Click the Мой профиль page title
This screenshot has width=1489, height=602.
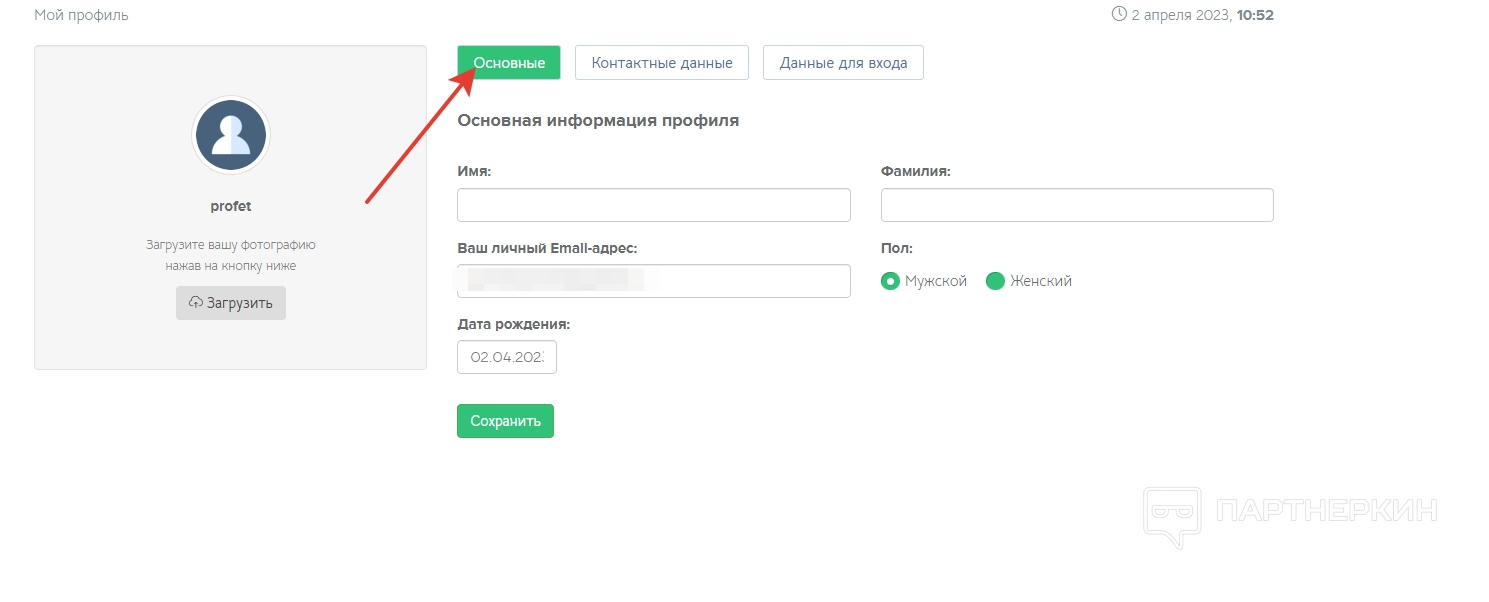81,15
